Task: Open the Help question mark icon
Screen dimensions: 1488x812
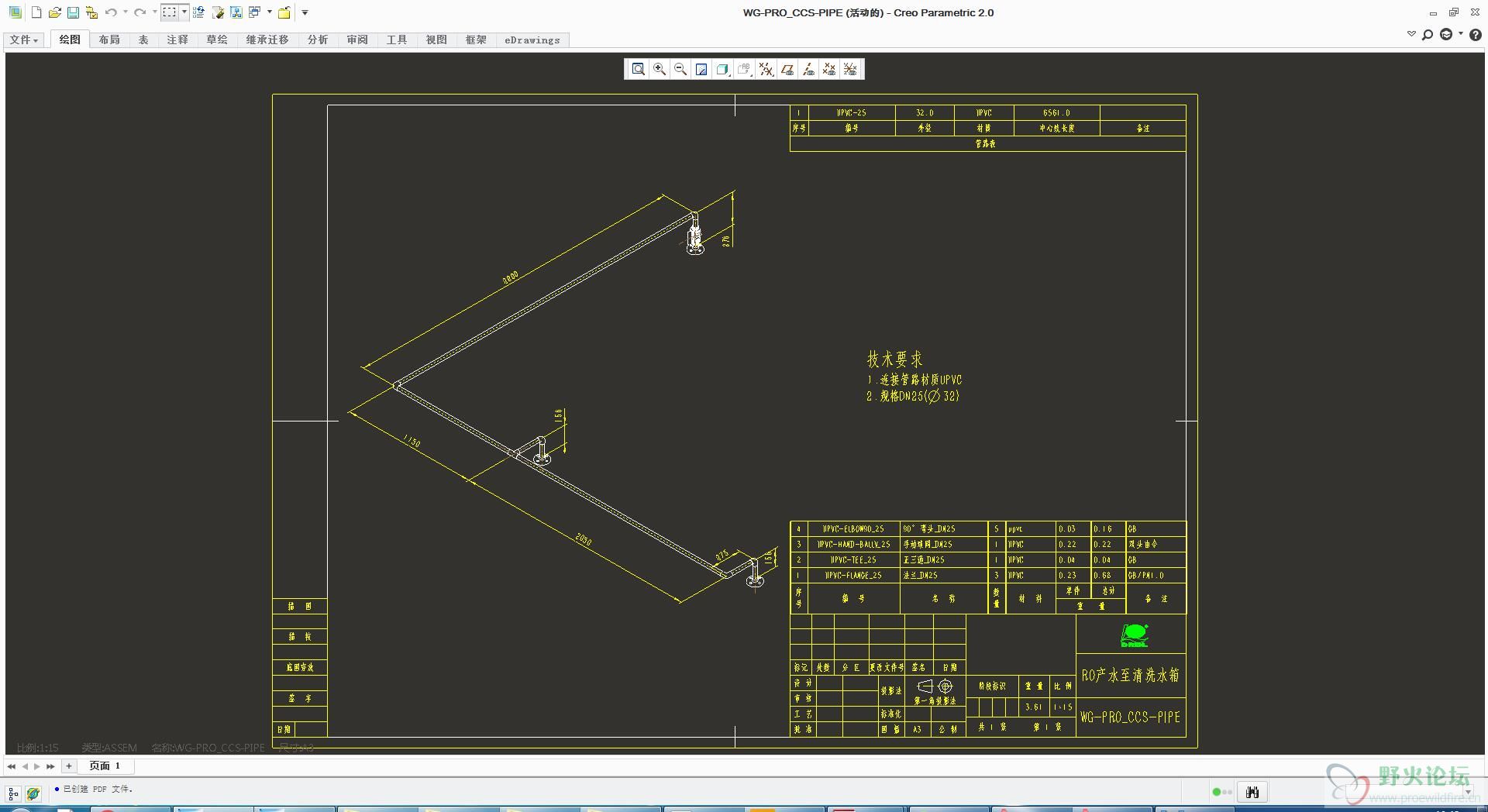Action: 1476,35
